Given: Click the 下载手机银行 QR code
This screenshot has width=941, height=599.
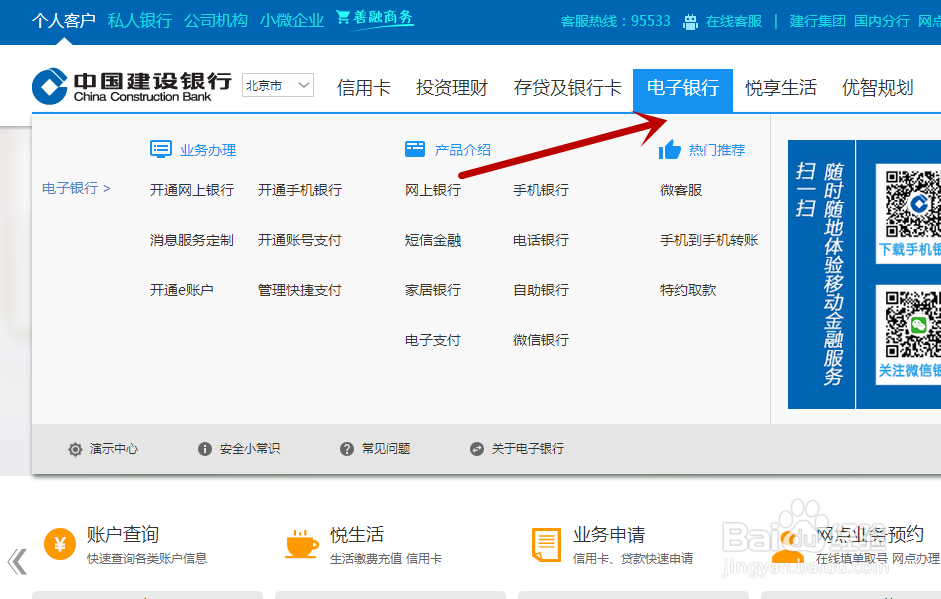Looking at the screenshot, I should point(913,204).
